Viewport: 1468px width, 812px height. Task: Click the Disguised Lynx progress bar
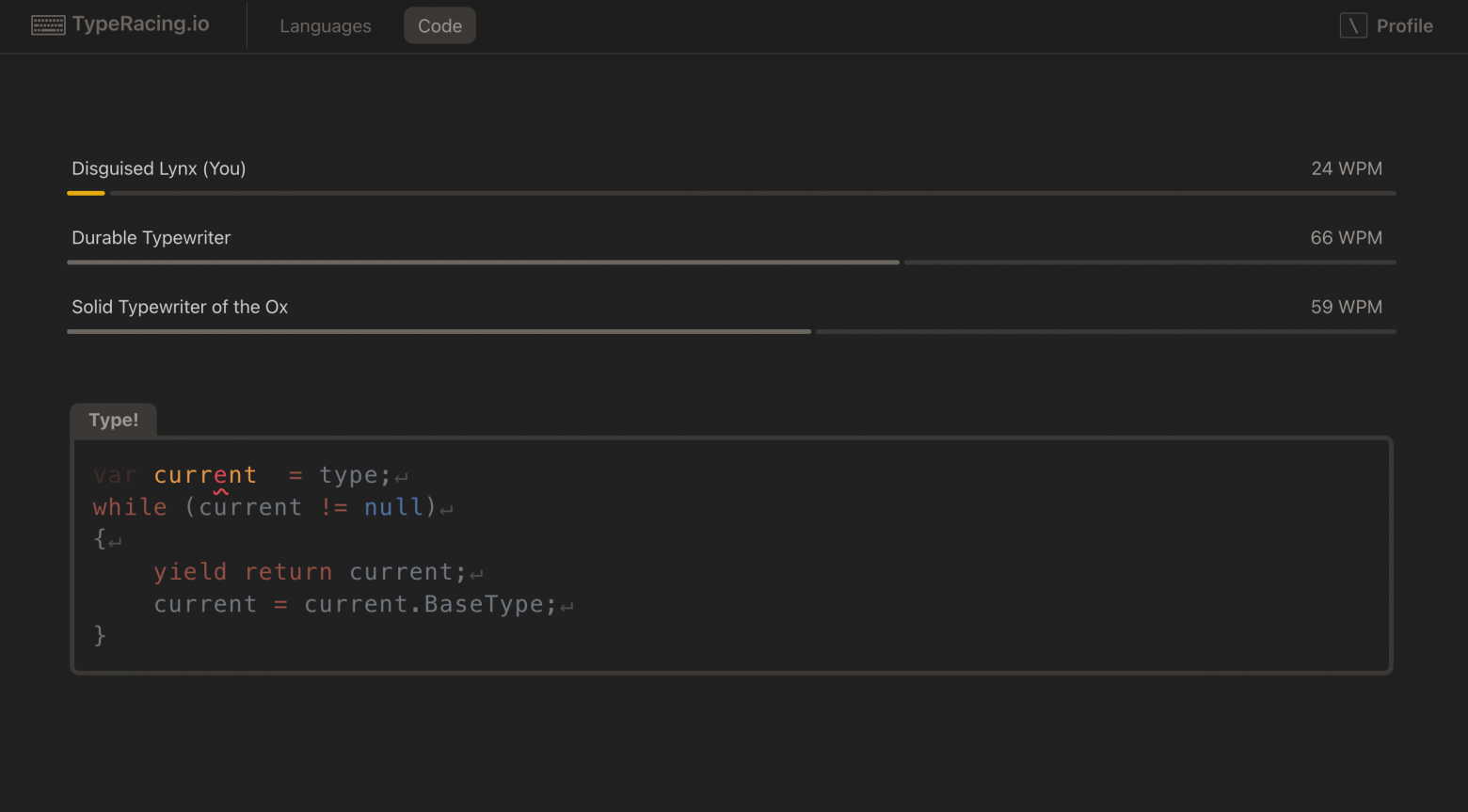pos(731,193)
